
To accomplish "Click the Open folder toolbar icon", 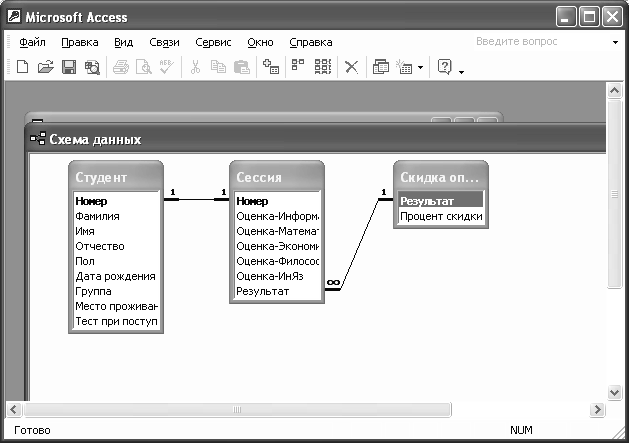I will (46, 67).
